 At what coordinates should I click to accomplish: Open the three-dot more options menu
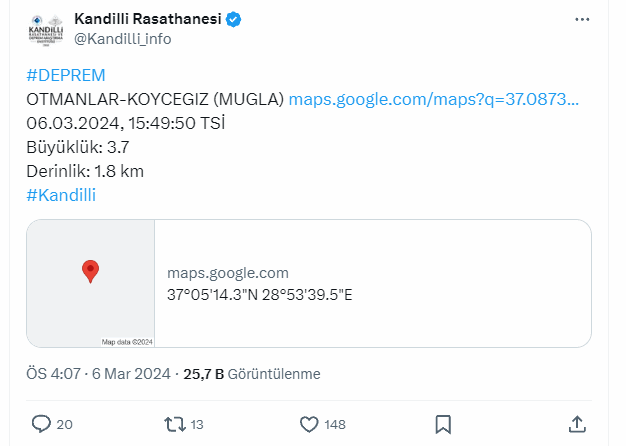pos(582,20)
